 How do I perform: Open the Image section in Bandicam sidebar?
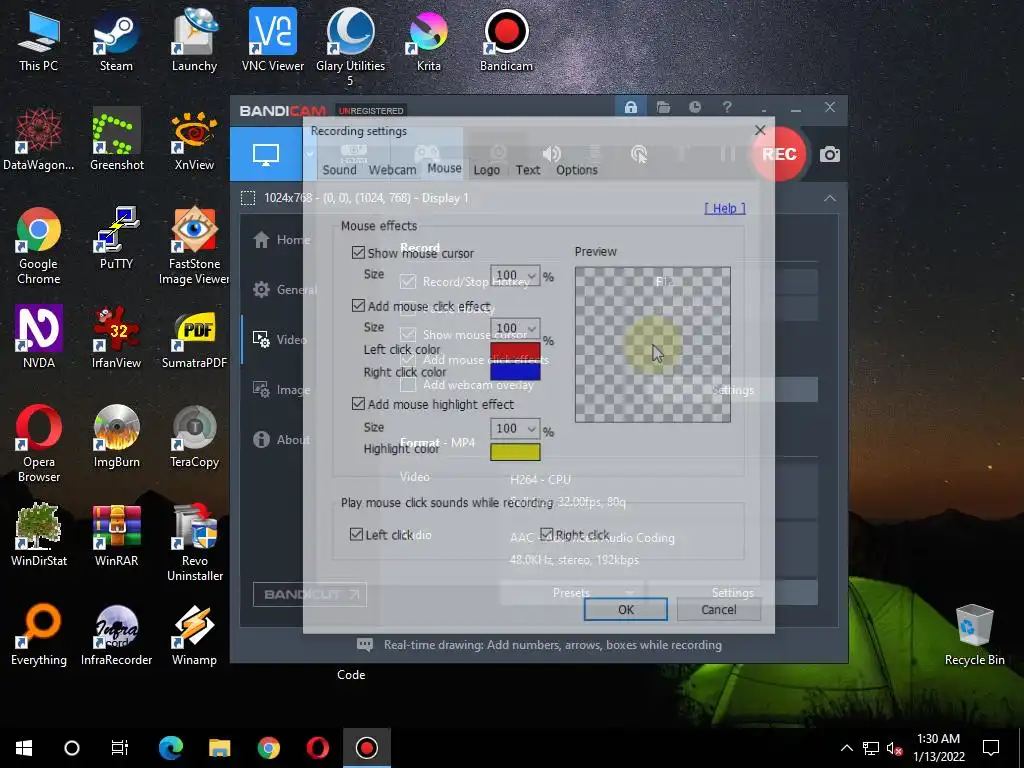281,390
